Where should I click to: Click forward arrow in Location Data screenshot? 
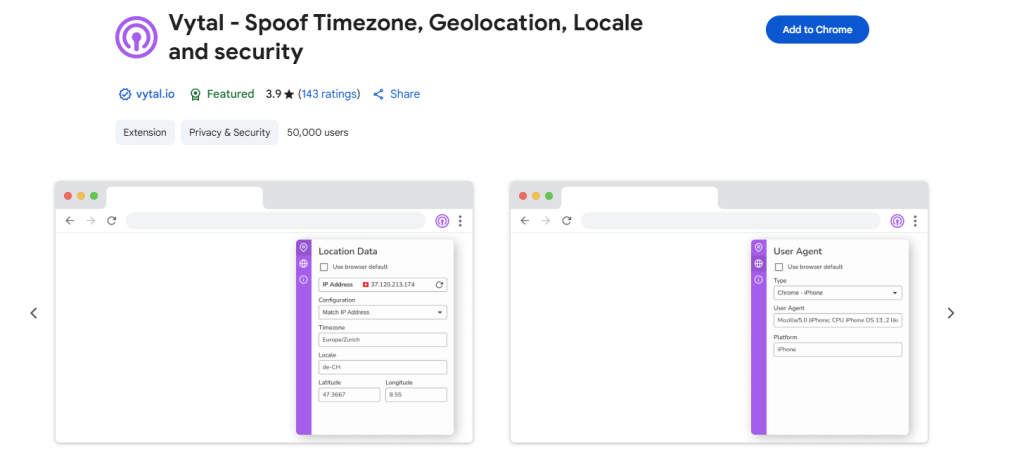click(x=91, y=221)
